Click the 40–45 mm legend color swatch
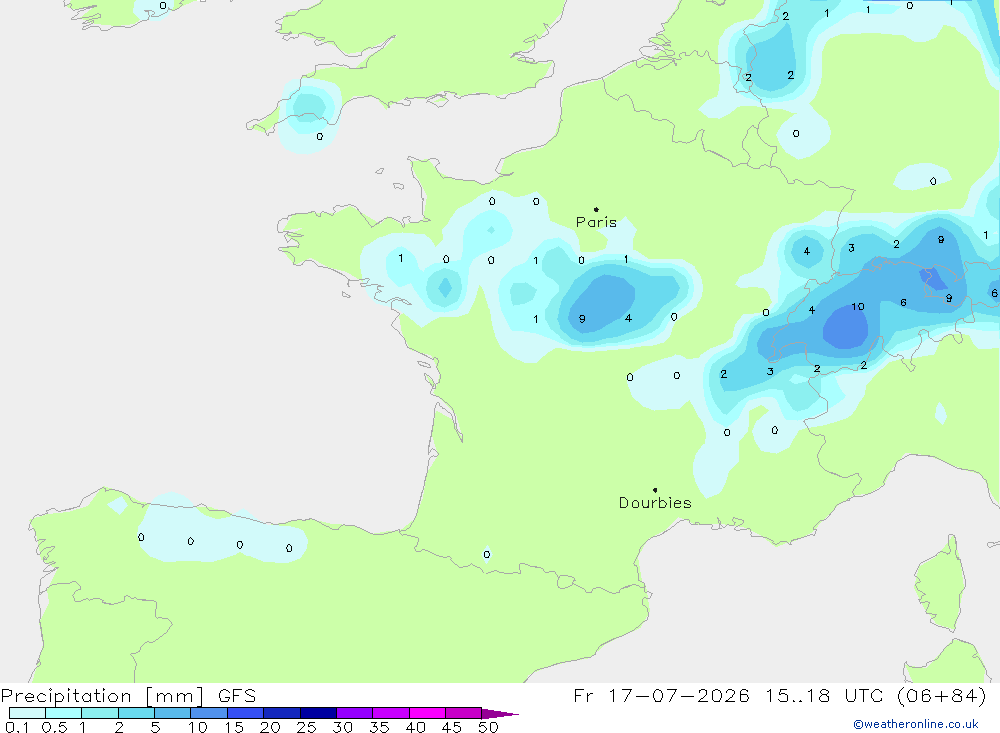 (x=427, y=713)
